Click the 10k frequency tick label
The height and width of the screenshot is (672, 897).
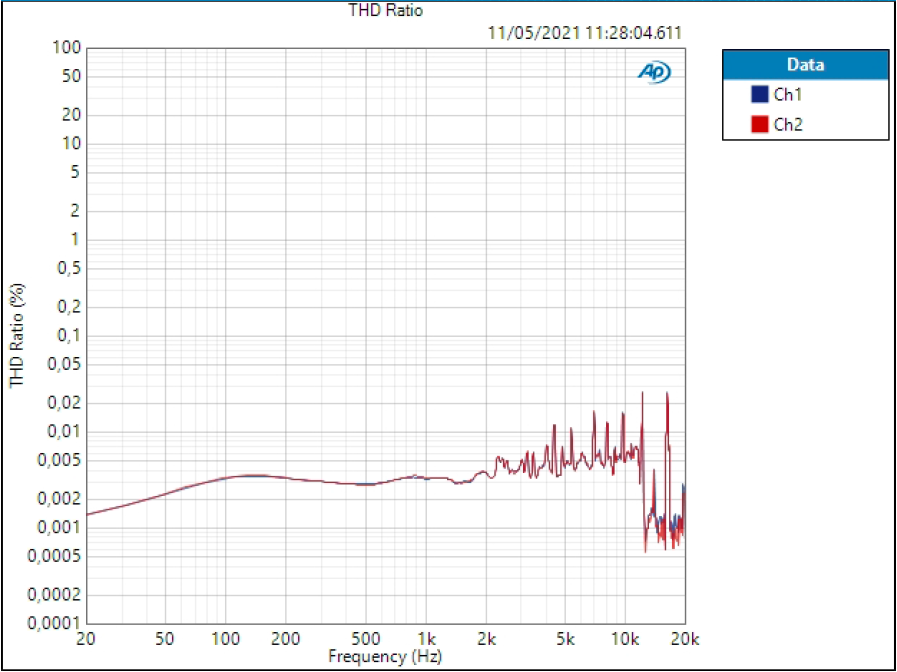pyautogui.click(x=625, y=637)
